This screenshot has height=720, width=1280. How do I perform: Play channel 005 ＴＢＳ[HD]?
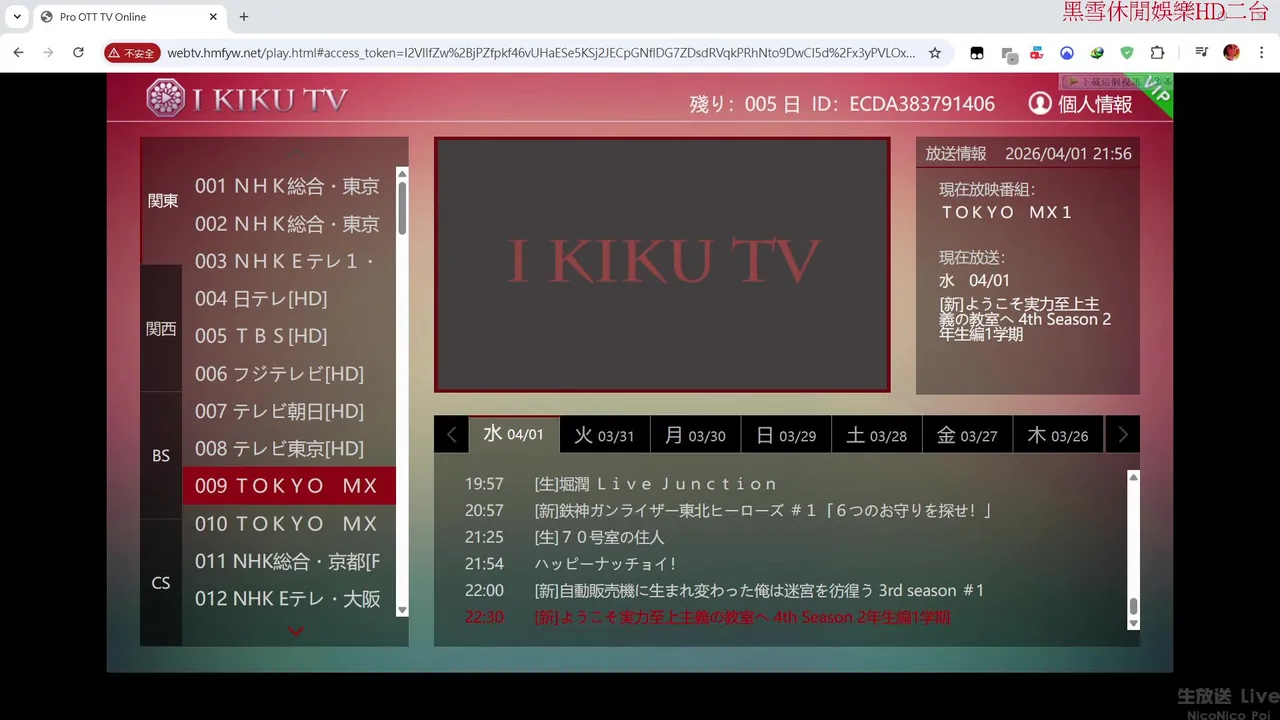[289, 336]
